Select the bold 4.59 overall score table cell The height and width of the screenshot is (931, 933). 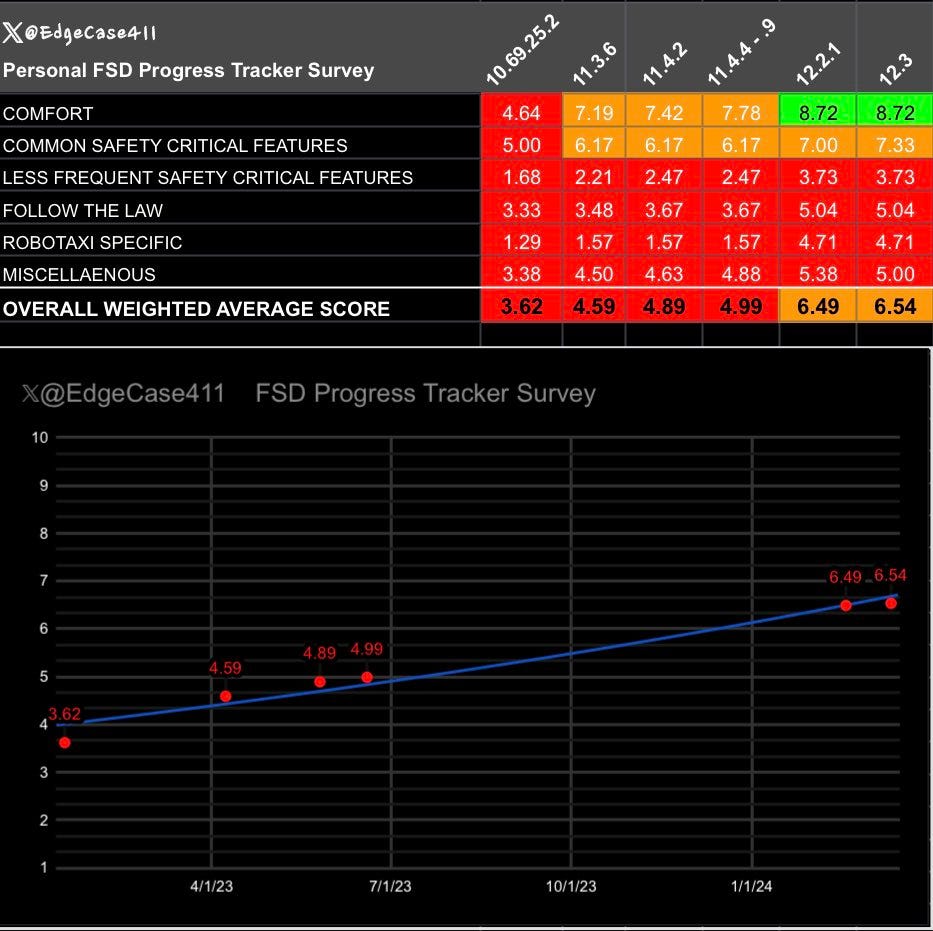click(594, 306)
